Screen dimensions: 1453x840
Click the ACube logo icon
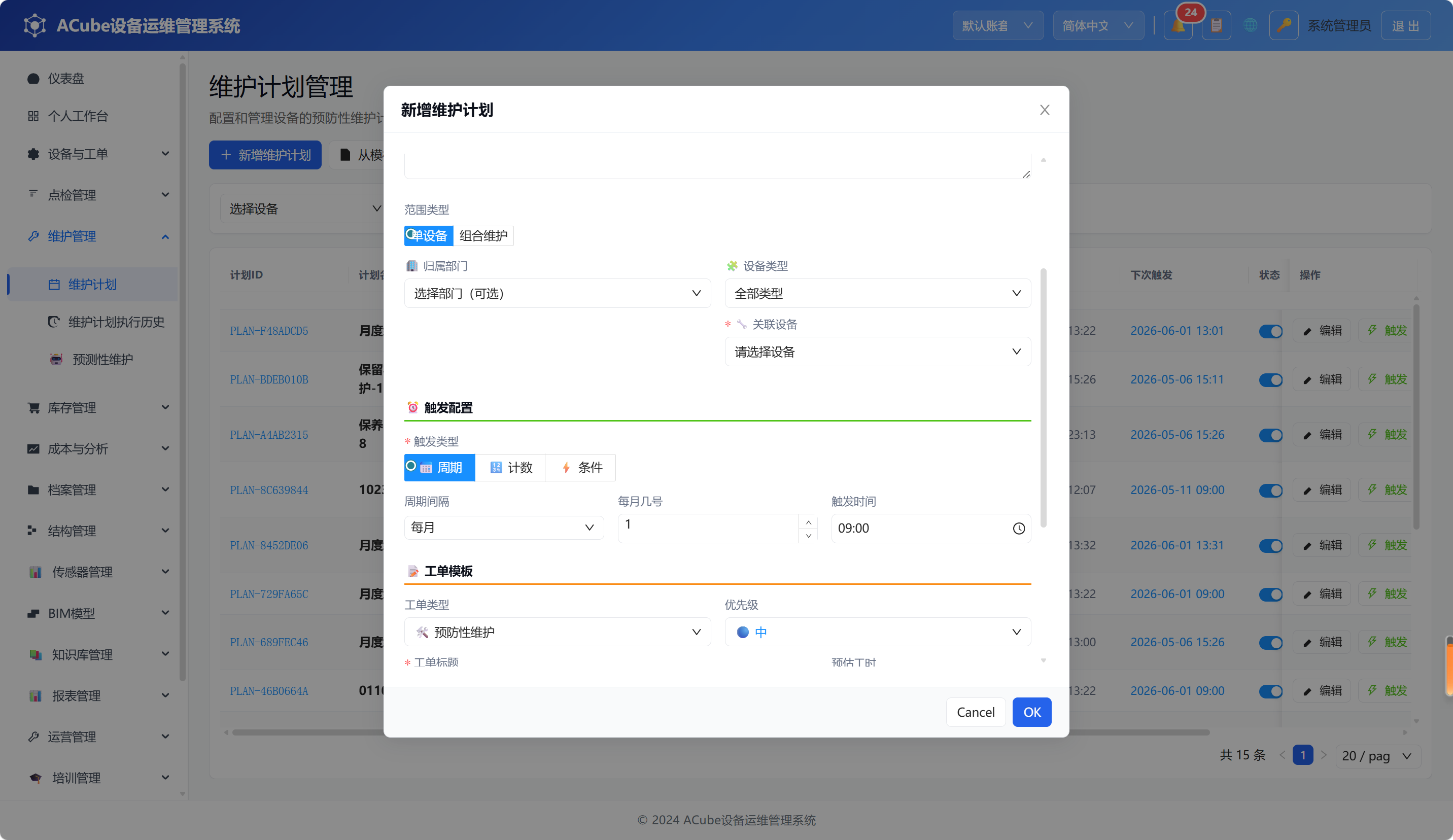pos(34,25)
